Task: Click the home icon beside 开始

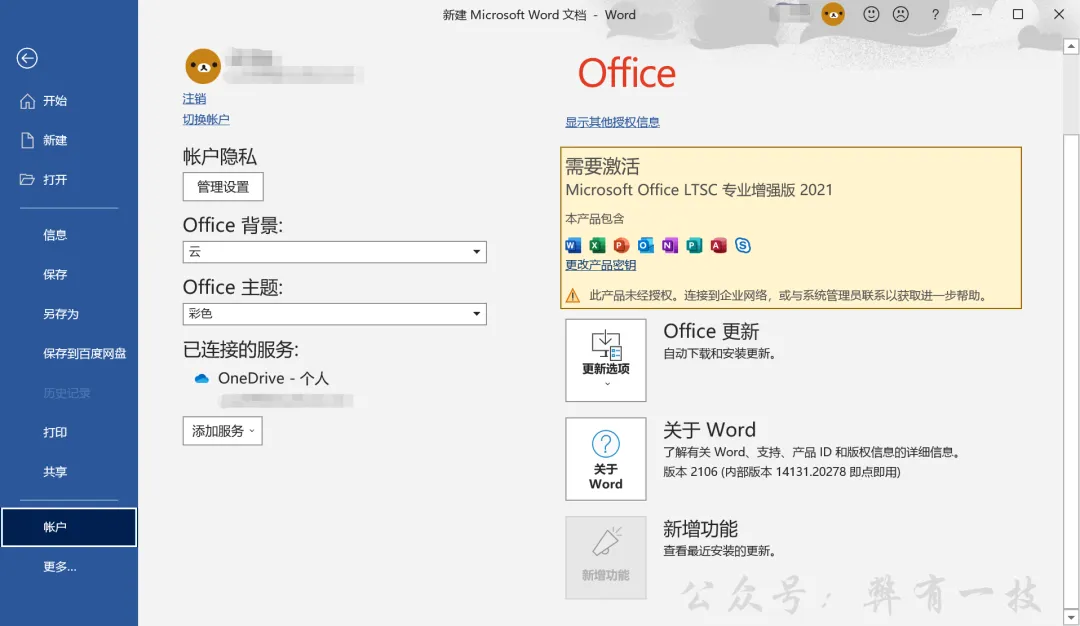Action: 27,101
